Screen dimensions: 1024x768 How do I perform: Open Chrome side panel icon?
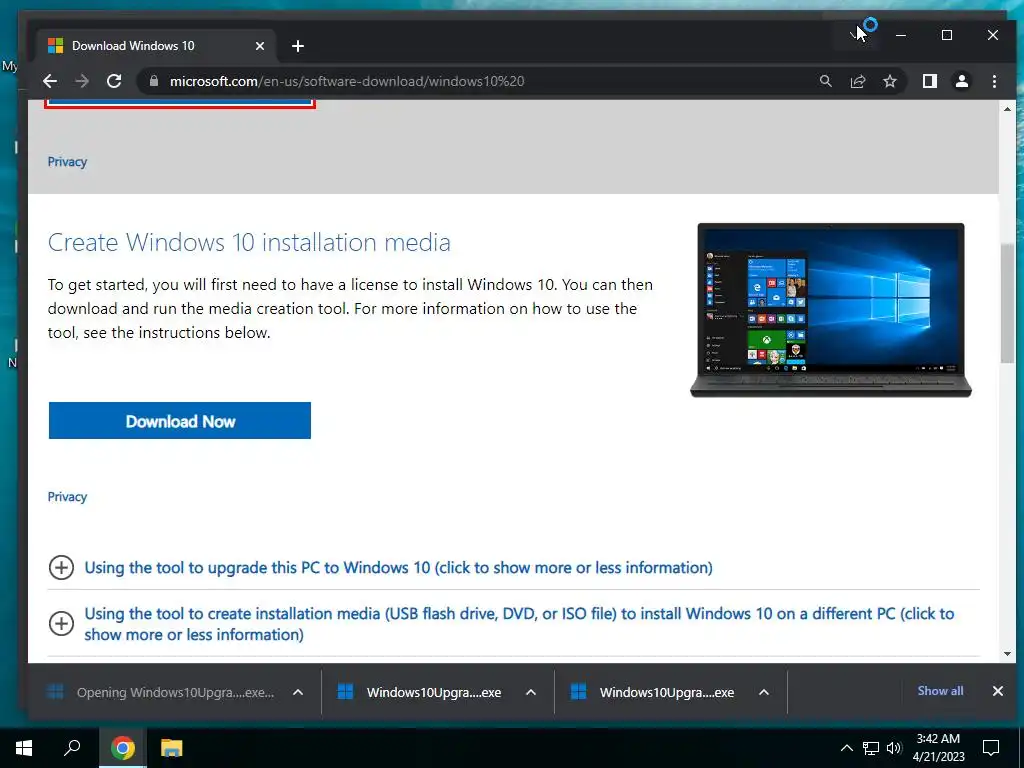[x=930, y=81]
